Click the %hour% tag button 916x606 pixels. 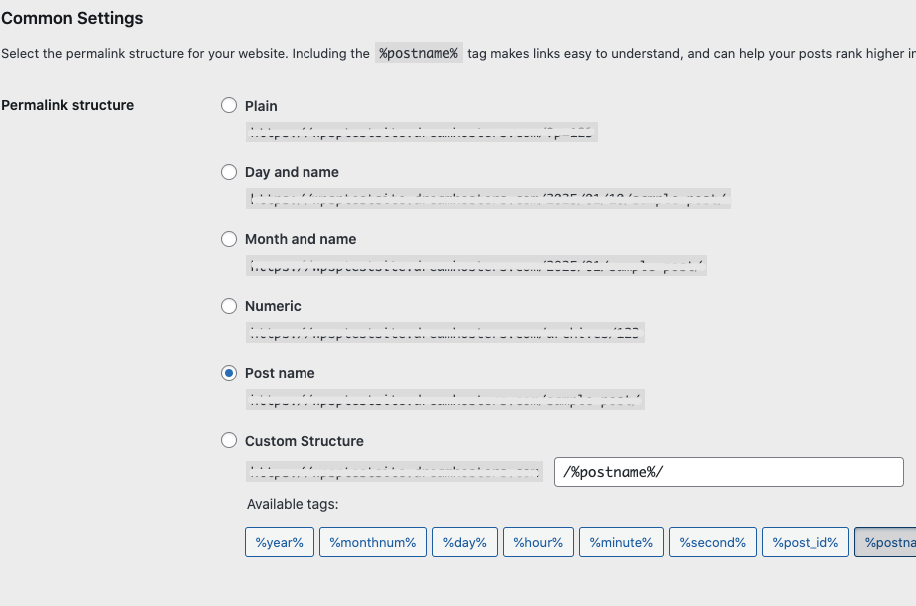pos(538,542)
